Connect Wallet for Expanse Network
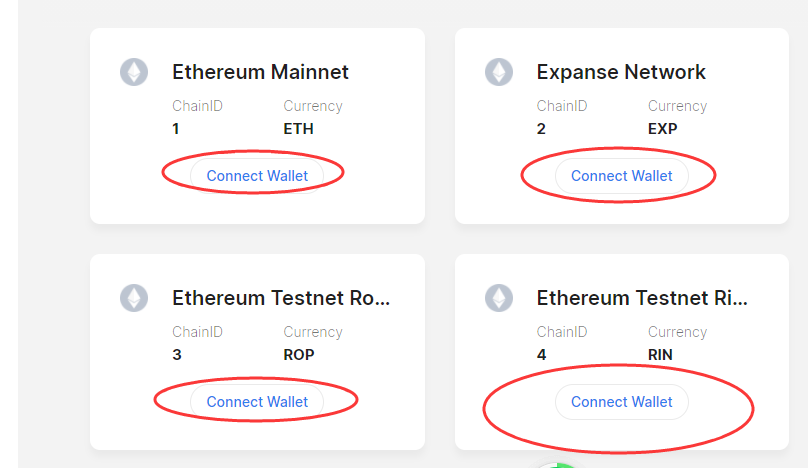 pyautogui.click(x=621, y=176)
